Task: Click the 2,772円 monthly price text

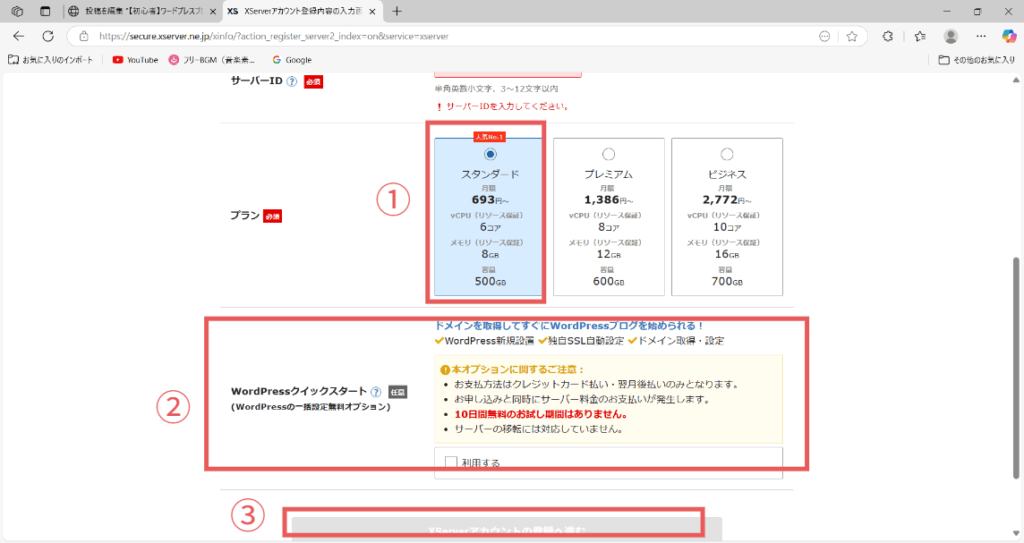Action: pos(727,200)
